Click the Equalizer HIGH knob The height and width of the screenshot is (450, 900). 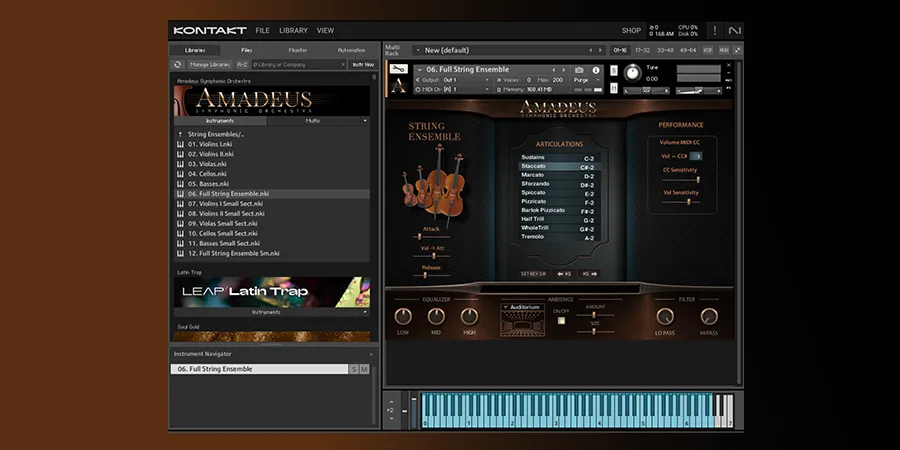point(470,316)
